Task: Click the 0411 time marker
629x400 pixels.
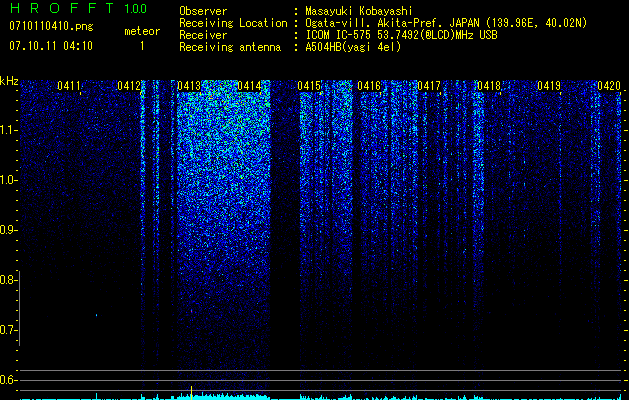Action: tap(69, 86)
